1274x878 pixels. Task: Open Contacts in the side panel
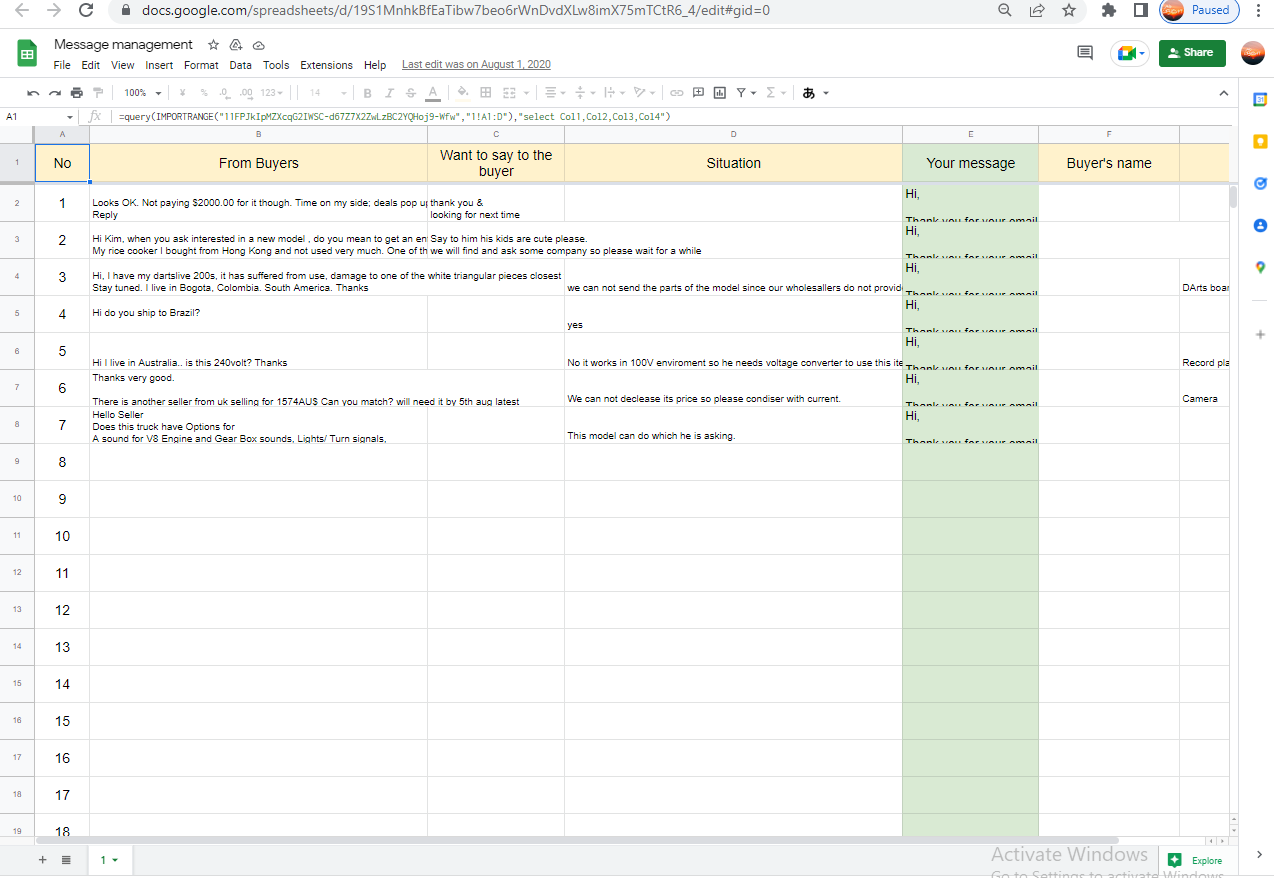pos(1260,225)
